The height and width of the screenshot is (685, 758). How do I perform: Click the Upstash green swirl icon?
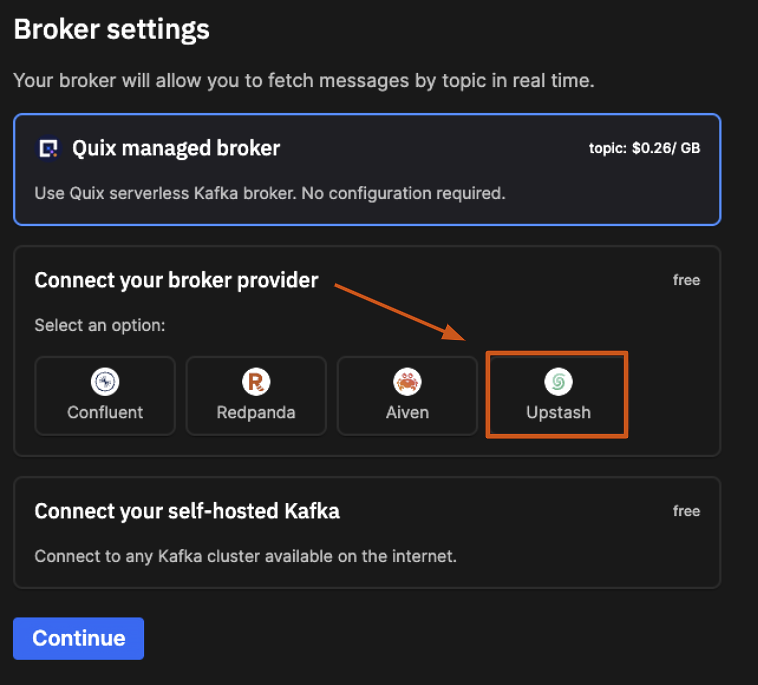(x=558, y=381)
